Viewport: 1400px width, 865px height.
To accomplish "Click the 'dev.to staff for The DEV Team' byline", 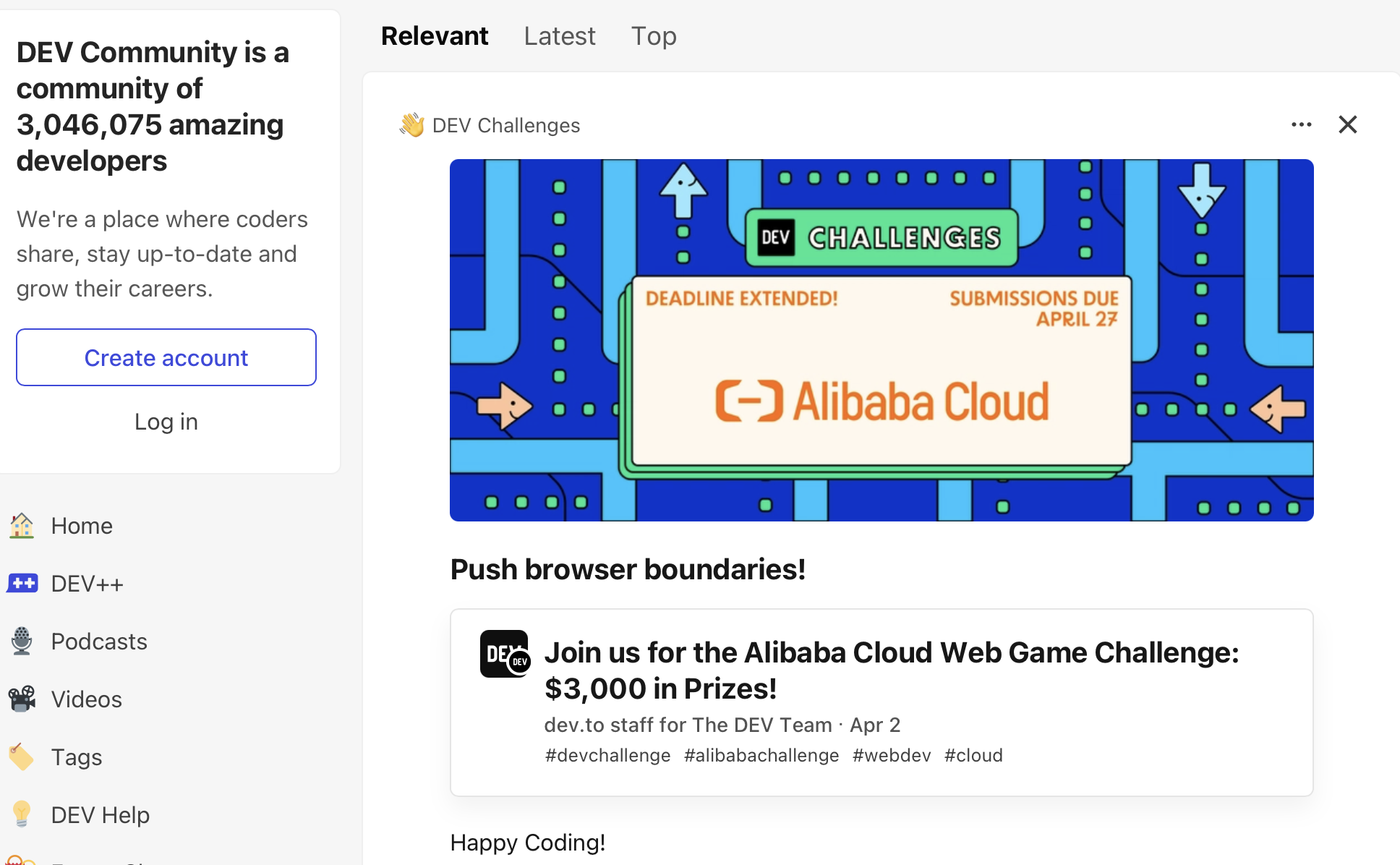I will 688,725.
